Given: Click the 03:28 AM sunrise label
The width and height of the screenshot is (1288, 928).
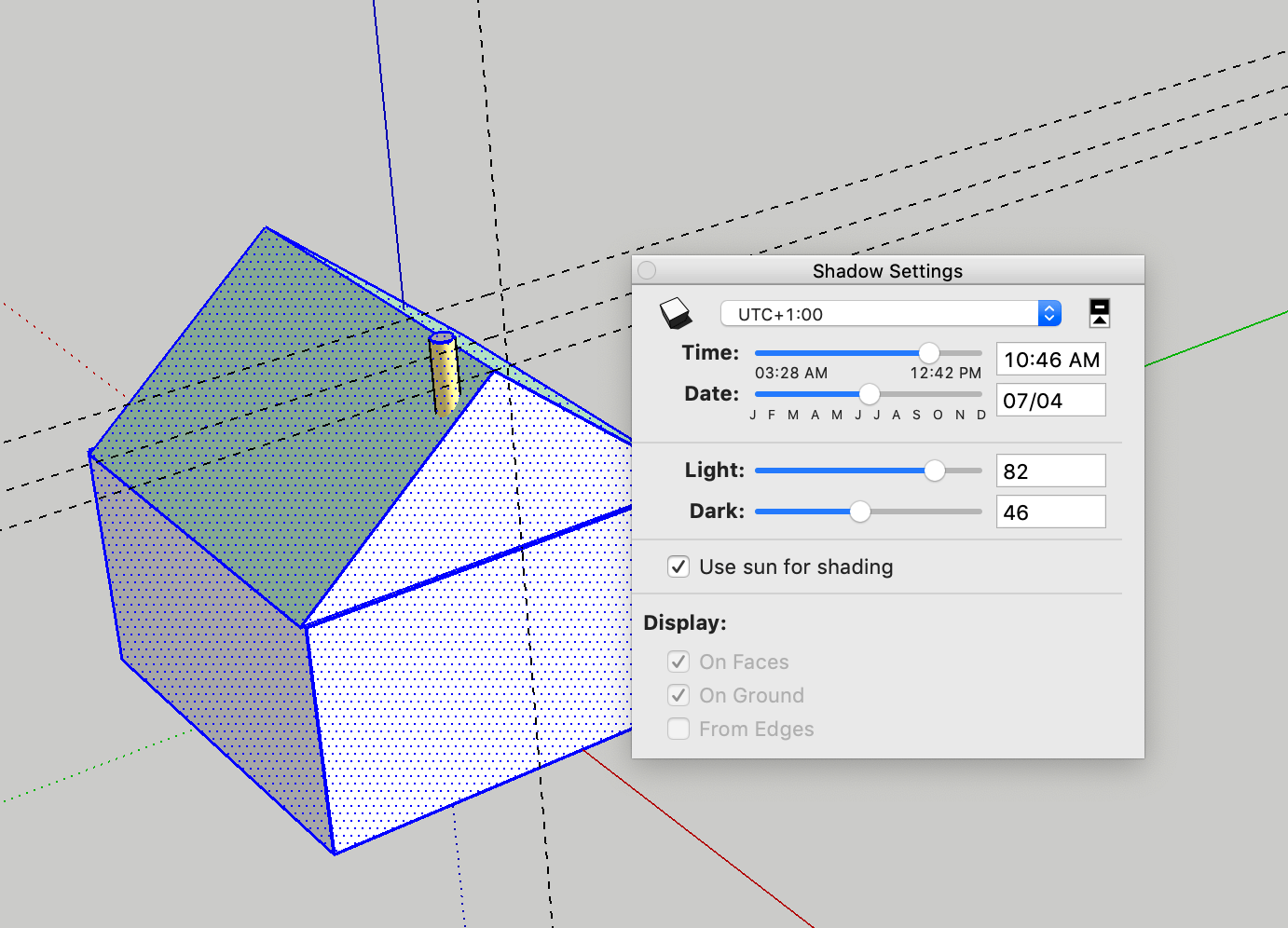Looking at the screenshot, I should point(791,373).
